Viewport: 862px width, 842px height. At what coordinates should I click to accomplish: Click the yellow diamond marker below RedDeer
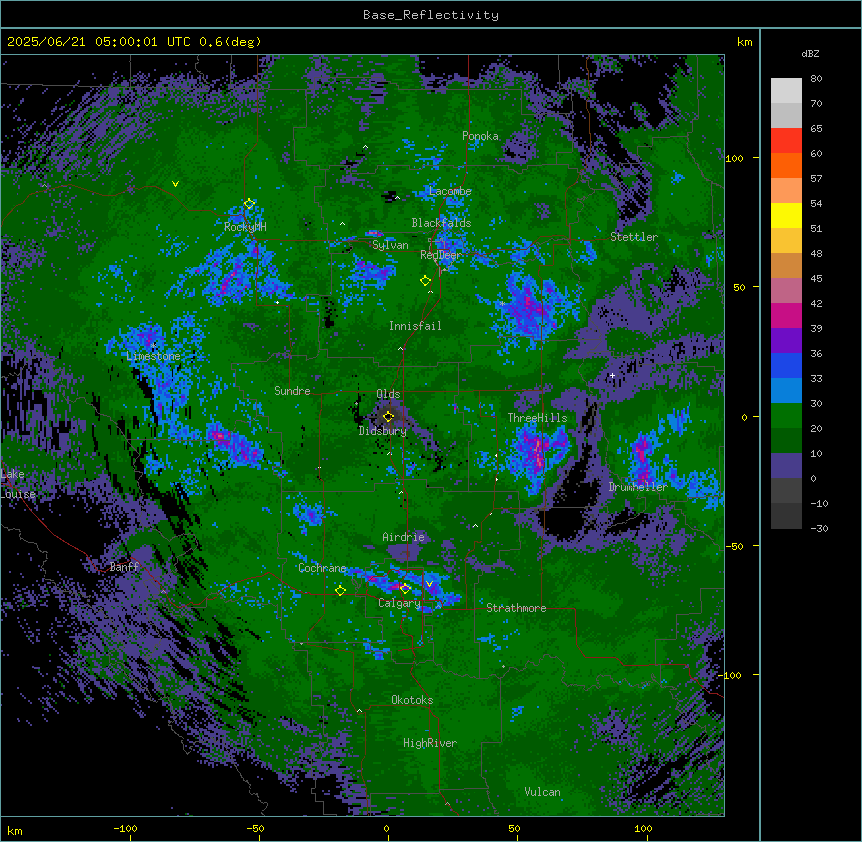coord(425,281)
